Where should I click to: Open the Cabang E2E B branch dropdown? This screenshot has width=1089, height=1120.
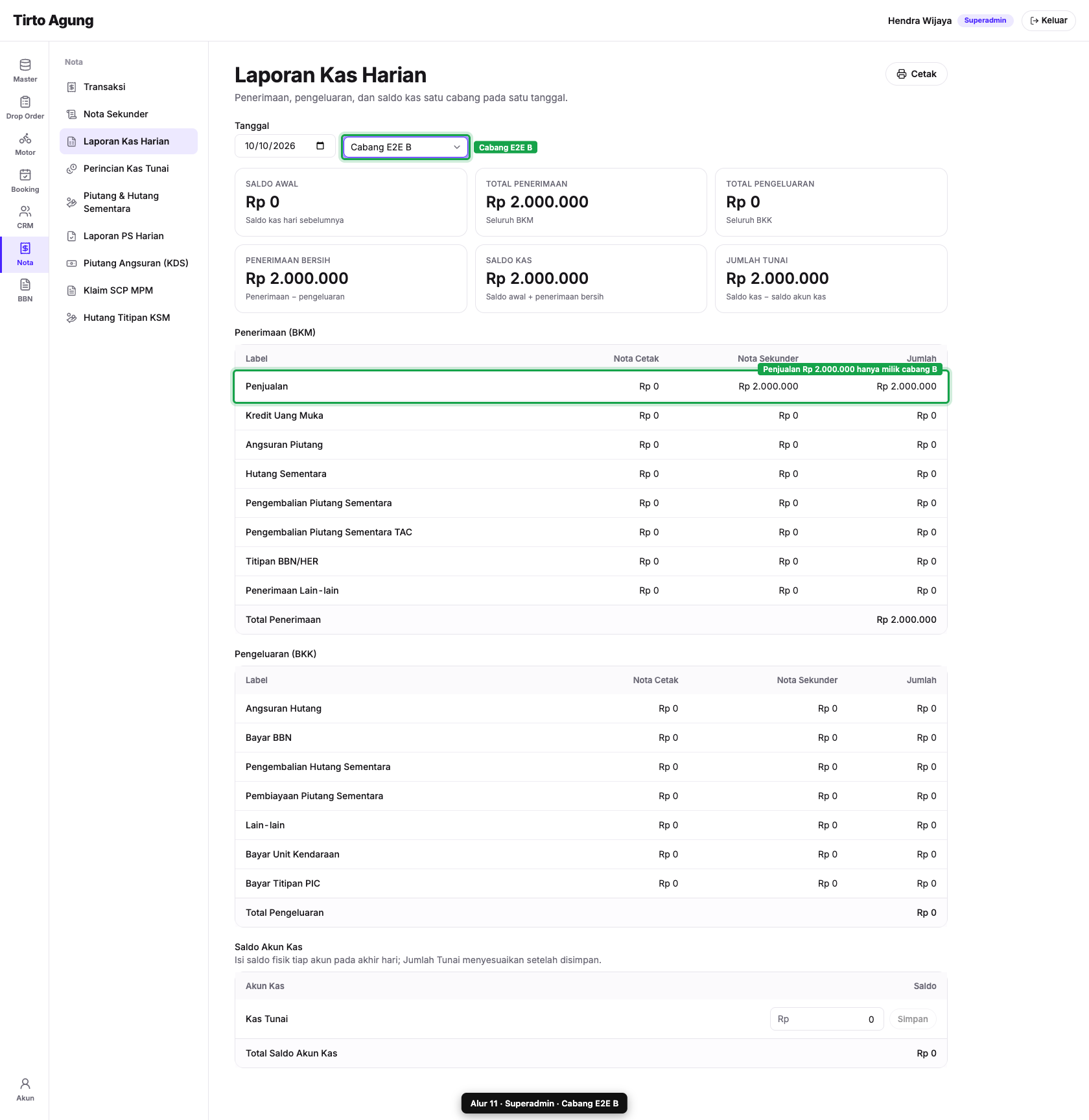(x=405, y=147)
